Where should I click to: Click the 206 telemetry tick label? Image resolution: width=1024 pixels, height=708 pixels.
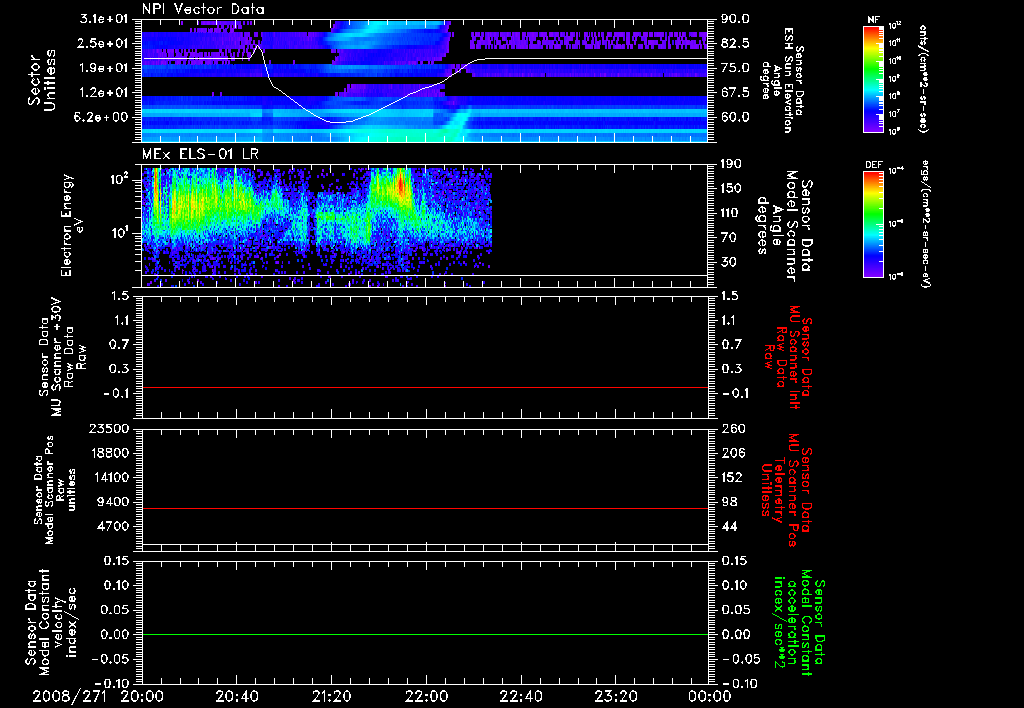tap(732, 453)
